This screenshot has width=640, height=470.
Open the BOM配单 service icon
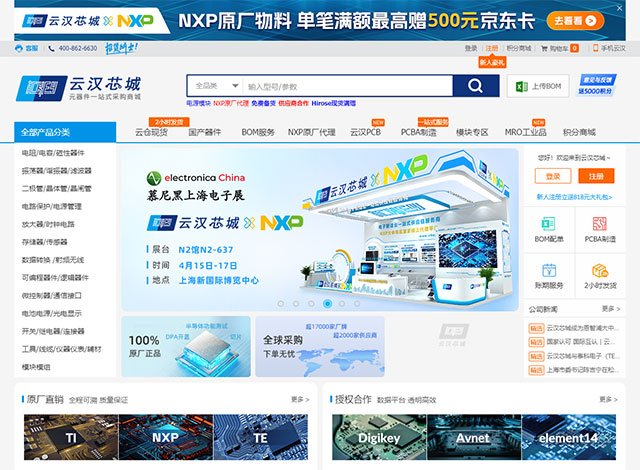coord(548,222)
